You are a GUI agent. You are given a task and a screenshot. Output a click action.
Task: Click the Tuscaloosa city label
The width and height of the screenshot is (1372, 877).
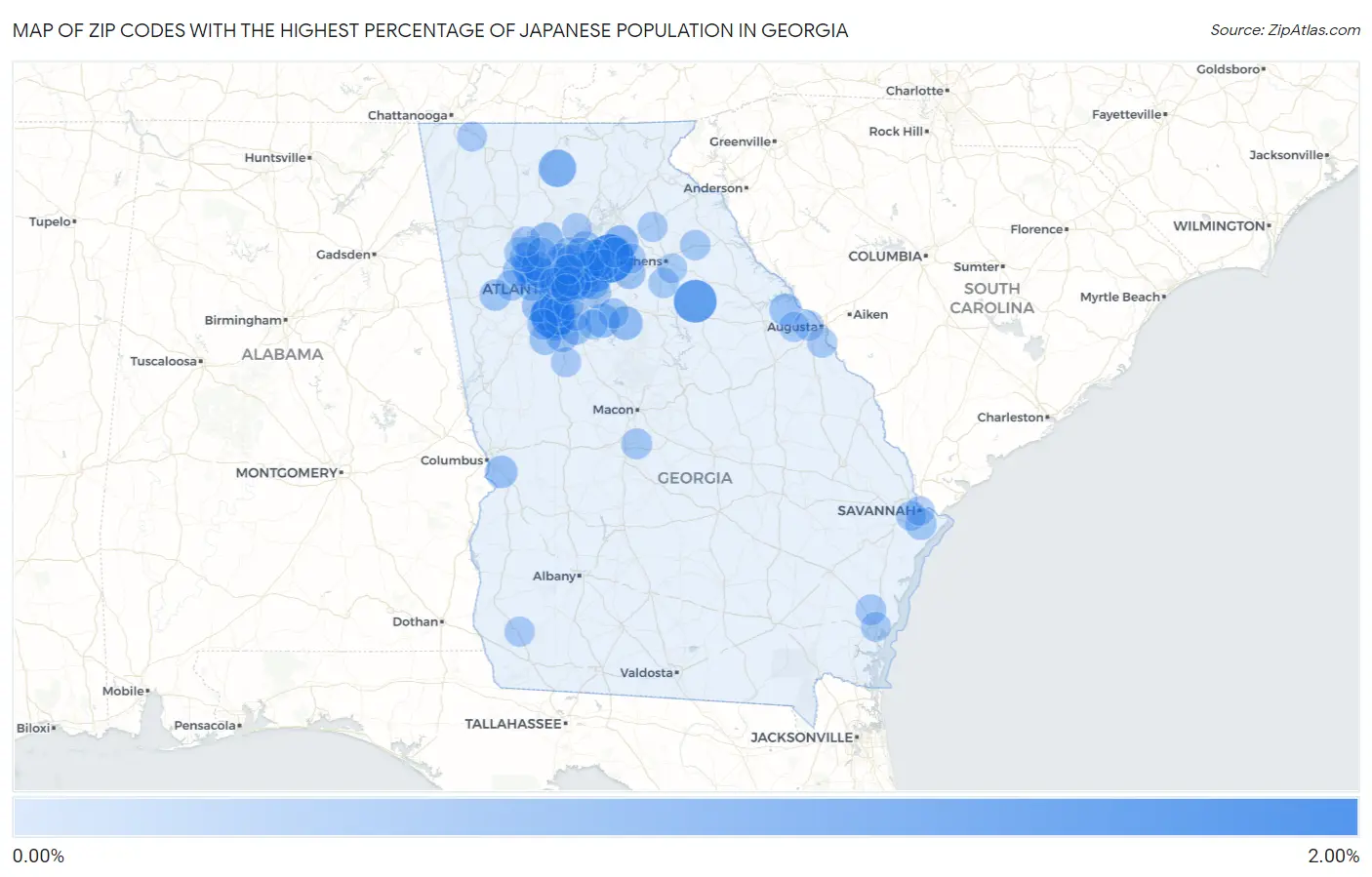coord(164,362)
